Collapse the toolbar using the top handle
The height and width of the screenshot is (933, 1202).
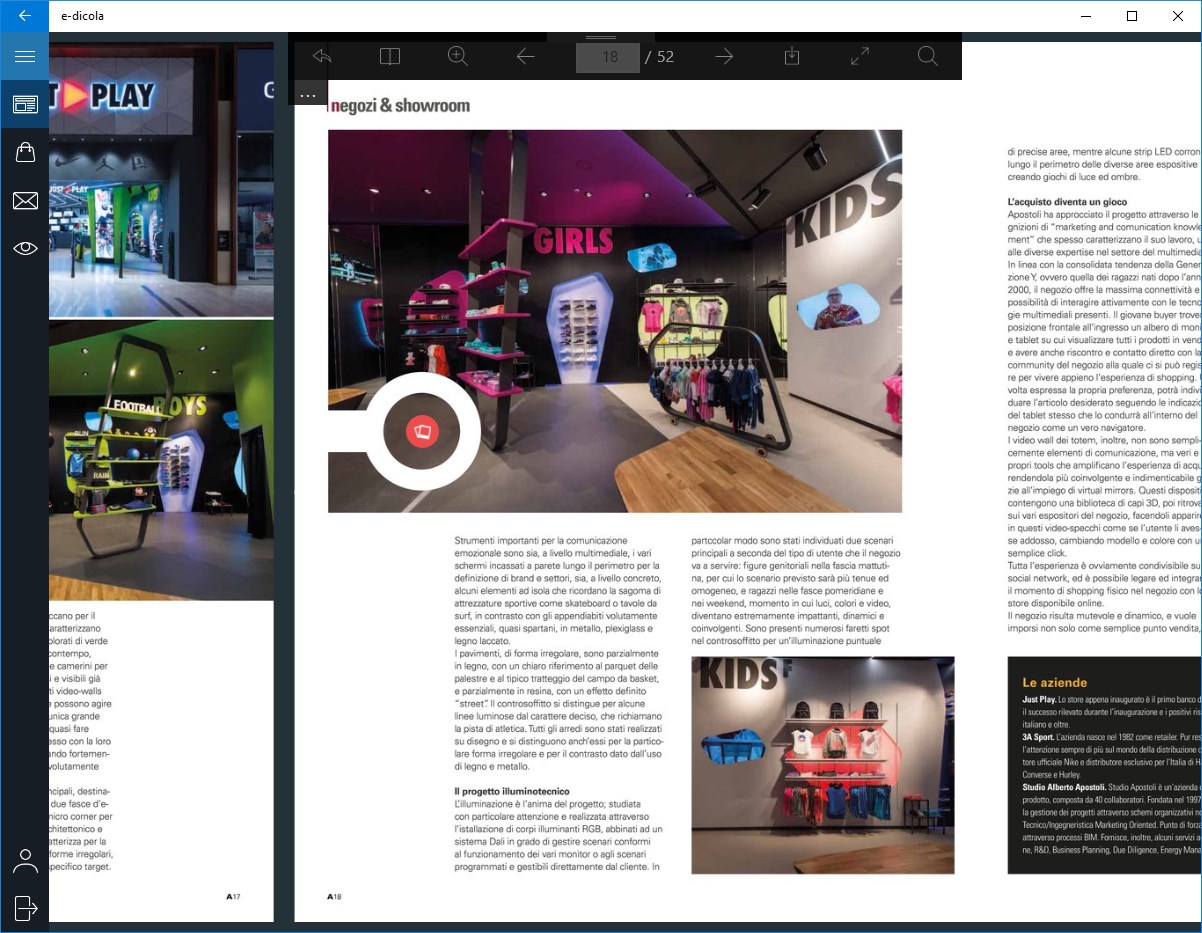click(601, 37)
